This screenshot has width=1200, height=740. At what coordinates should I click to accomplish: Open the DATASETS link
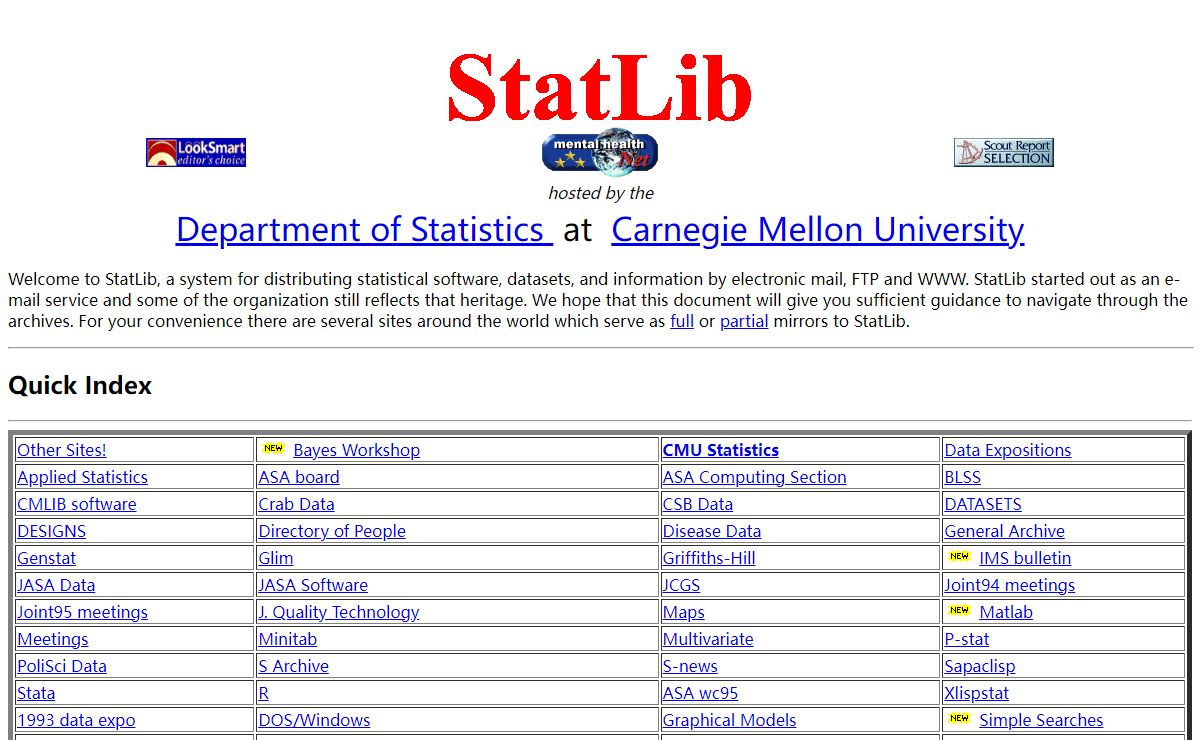click(x=983, y=504)
